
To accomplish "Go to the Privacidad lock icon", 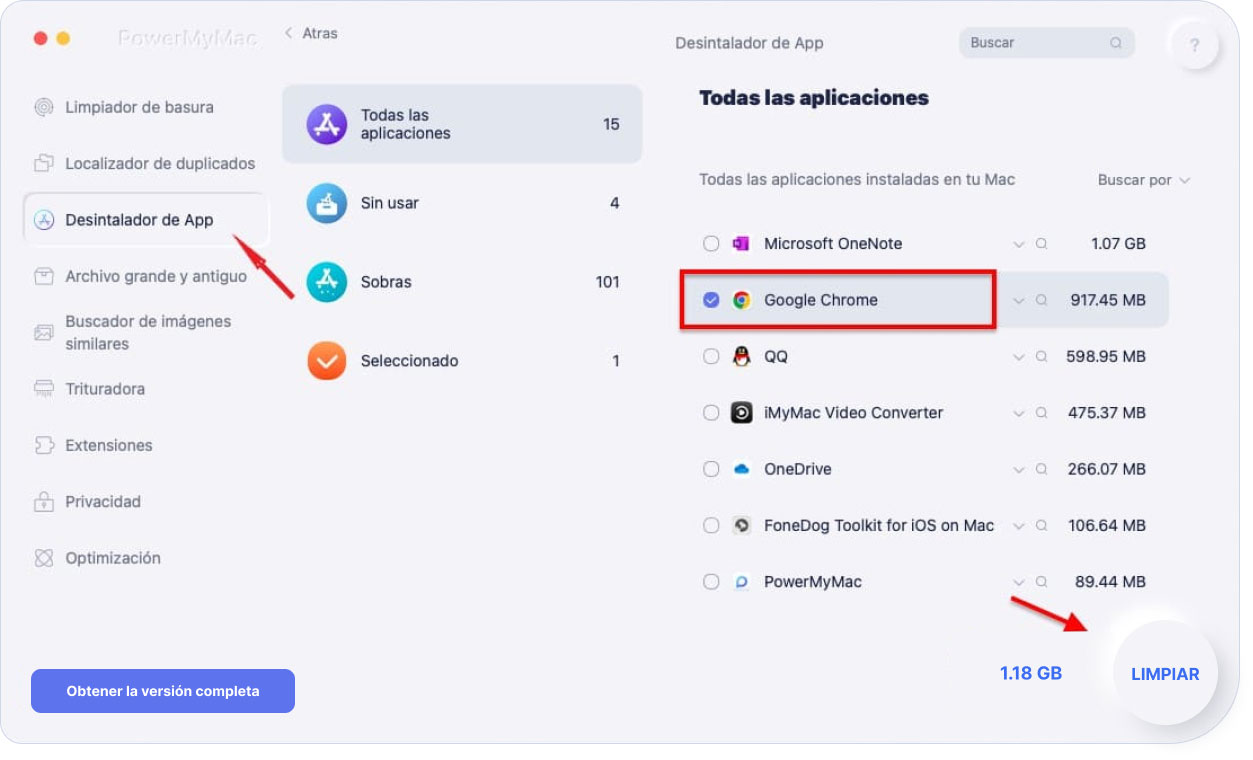I will point(44,502).
